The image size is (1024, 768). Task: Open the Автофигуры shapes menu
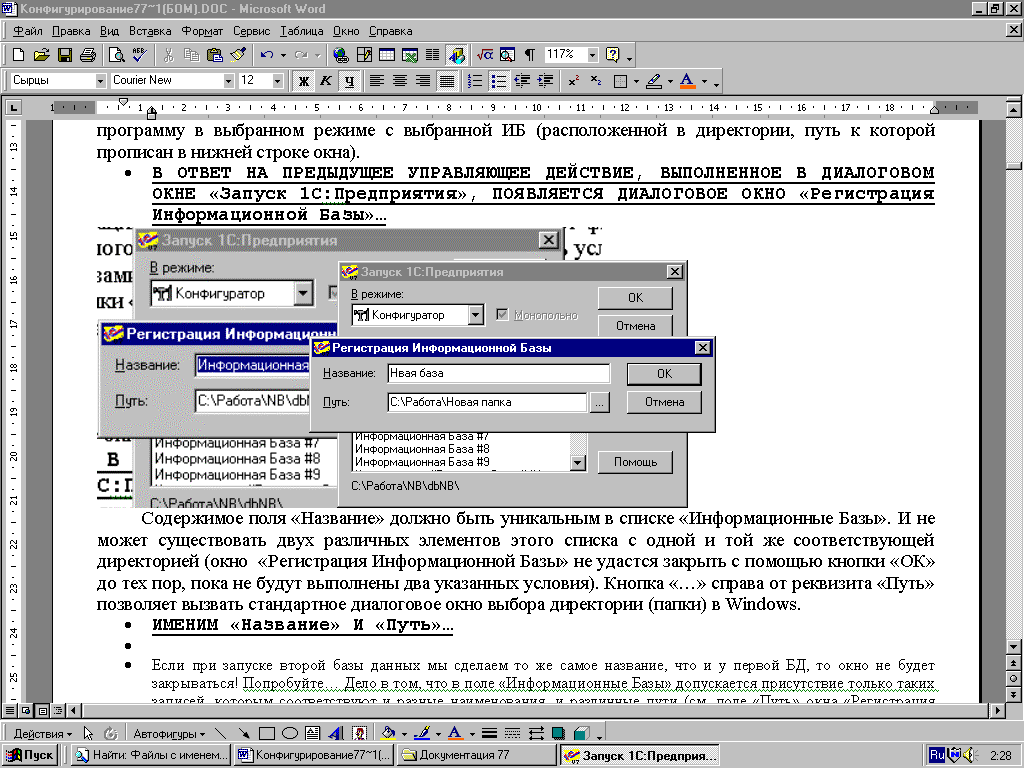[x=169, y=733]
